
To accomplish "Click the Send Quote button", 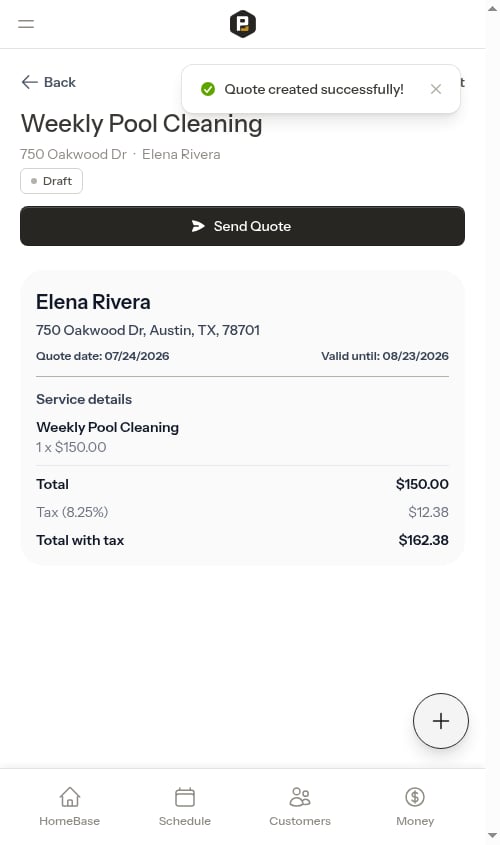I will [242, 226].
